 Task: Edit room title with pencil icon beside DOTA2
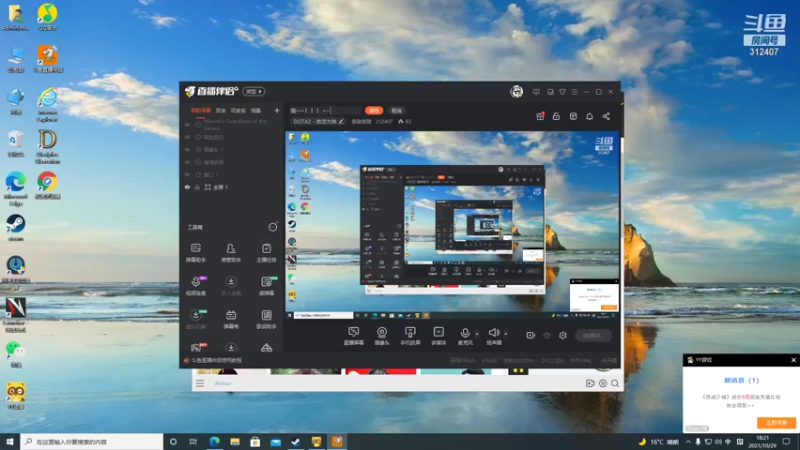click(341, 121)
